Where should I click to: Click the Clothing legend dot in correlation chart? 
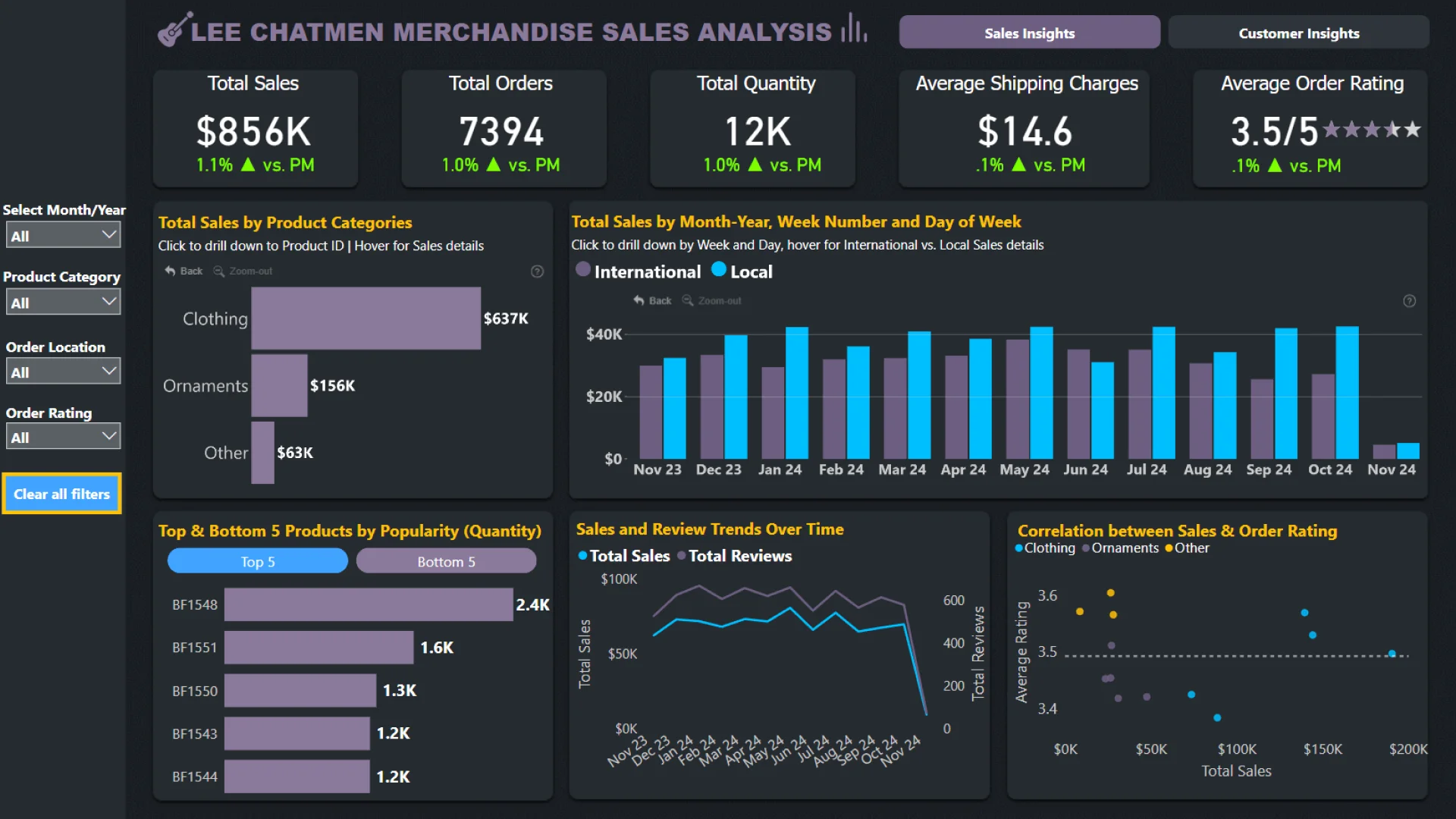point(1018,548)
